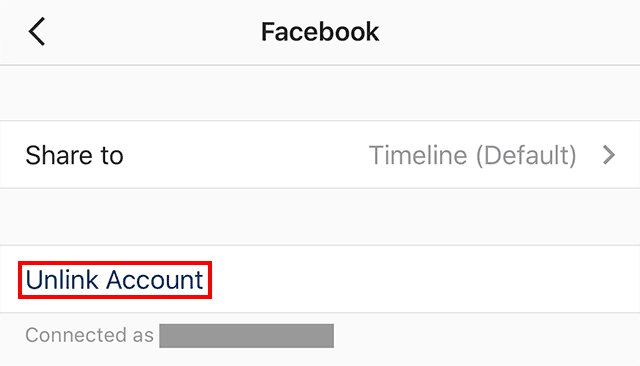
Task: Tap the blank area beside Unlink Account
Action: pyautogui.click(x=424, y=280)
